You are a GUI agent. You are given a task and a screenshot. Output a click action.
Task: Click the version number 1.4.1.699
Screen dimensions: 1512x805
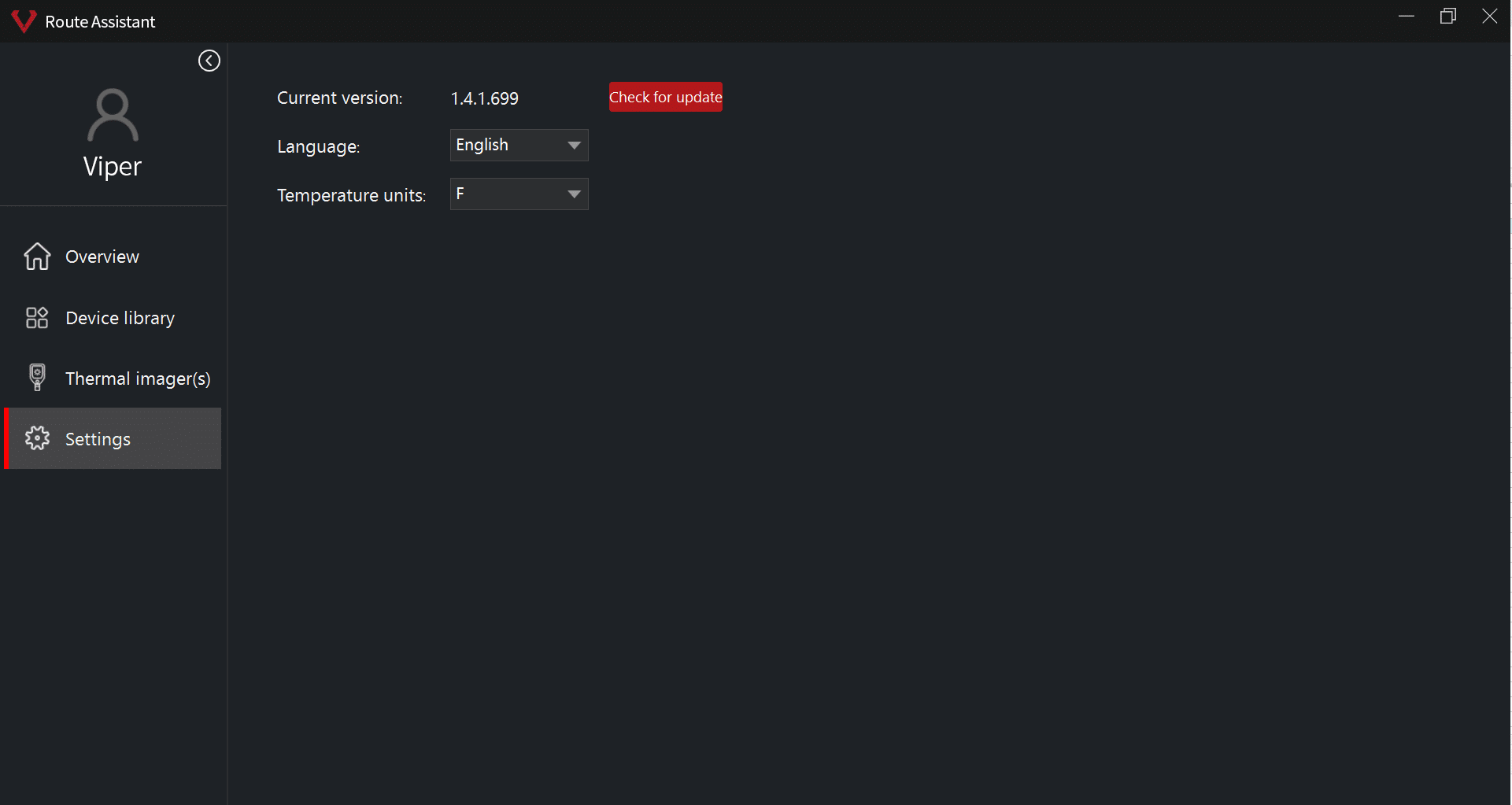coord(484,98)
